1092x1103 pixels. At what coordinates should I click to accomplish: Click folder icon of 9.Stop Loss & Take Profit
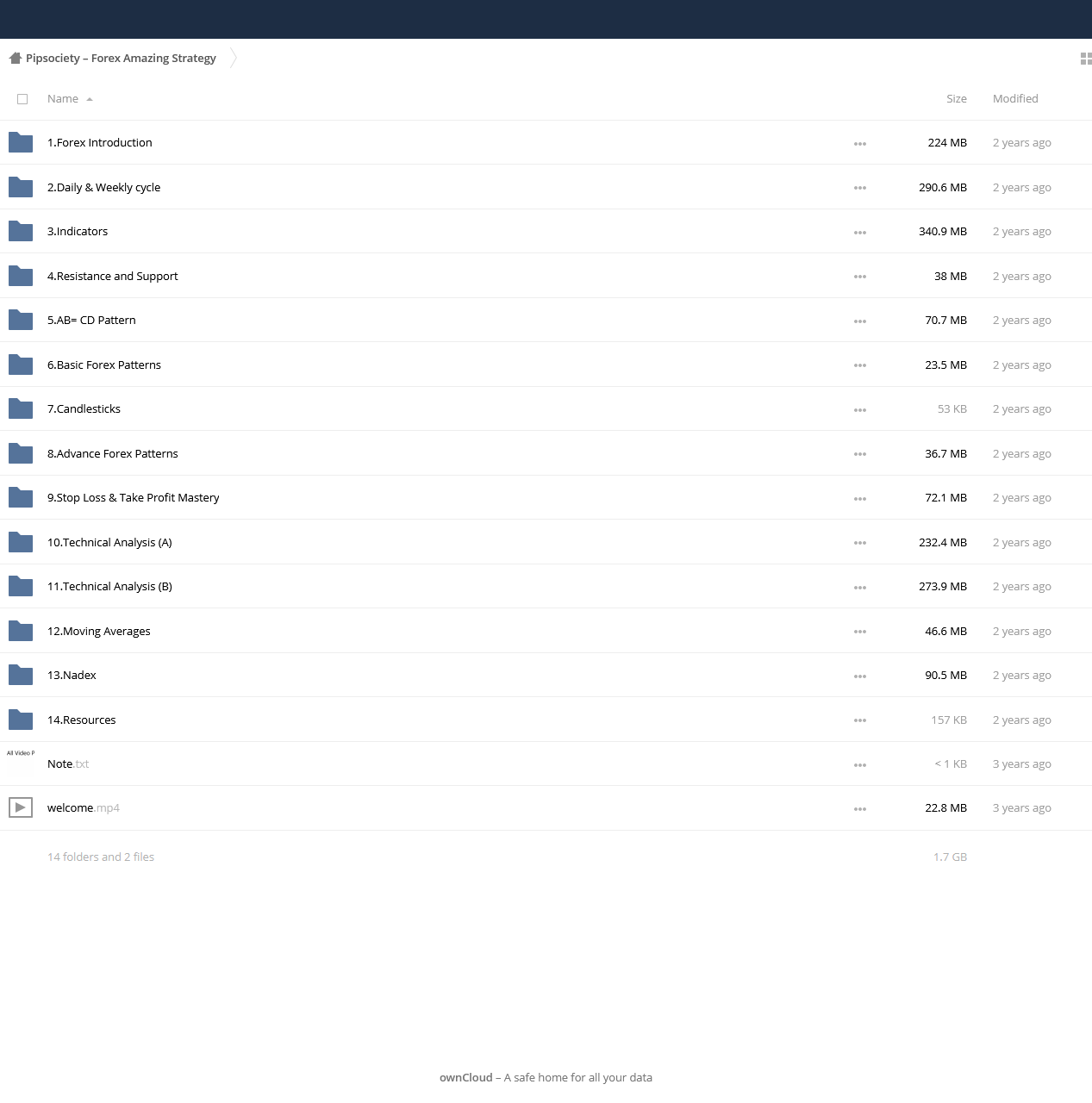click(x=21, y=497)
